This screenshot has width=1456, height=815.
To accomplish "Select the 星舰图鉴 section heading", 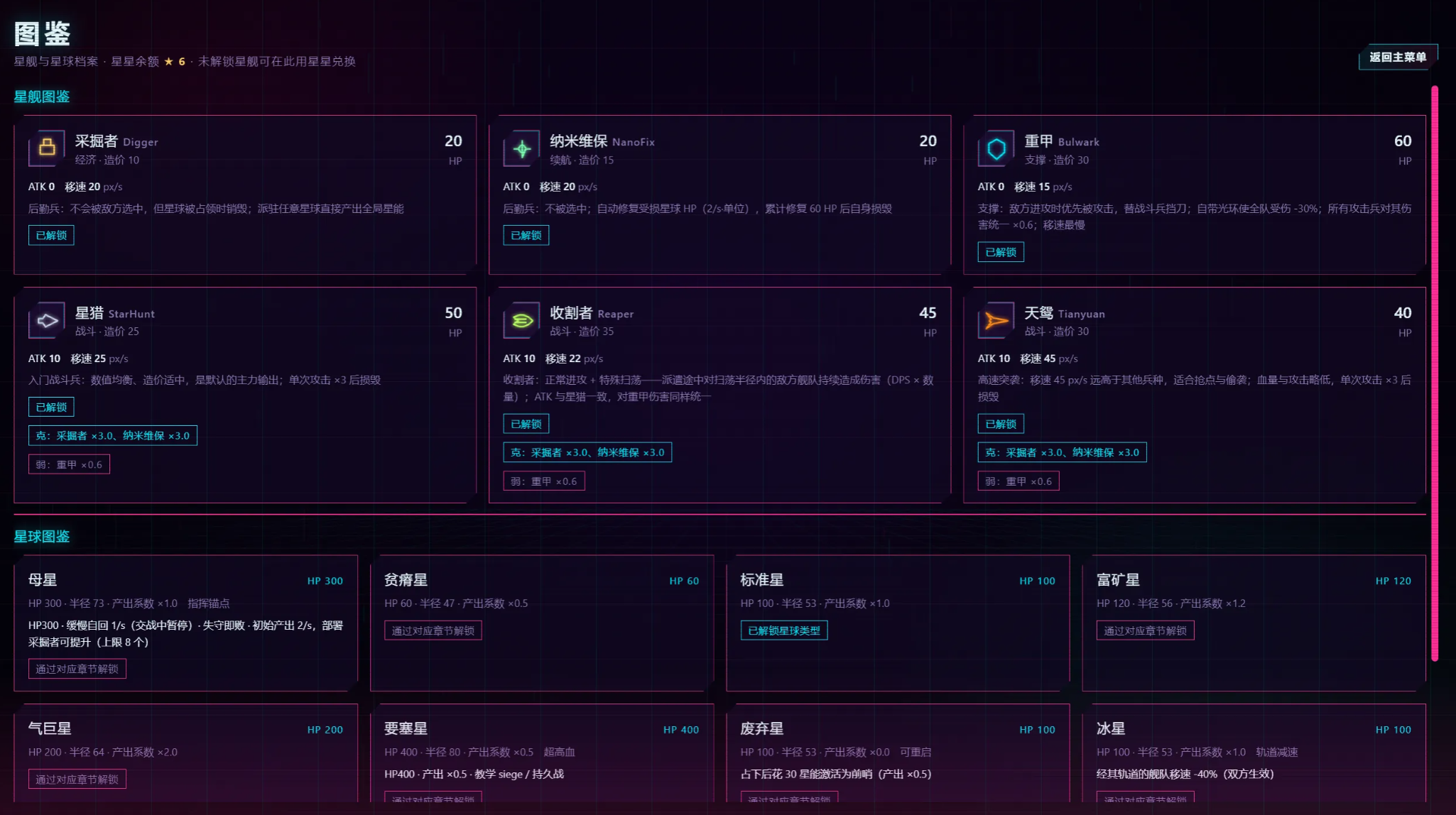I will [42, 97].
